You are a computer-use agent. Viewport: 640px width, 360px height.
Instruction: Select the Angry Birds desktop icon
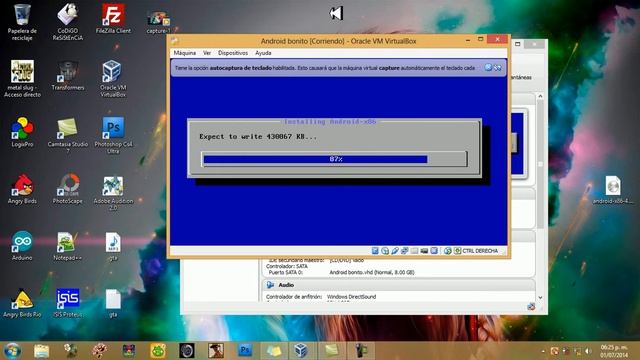pos(22,189)
